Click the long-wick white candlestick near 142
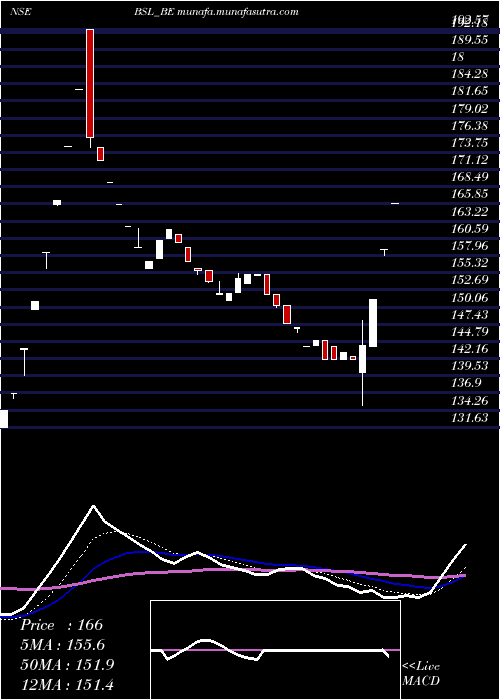The width and height of the screenshot is (500, 700). click(362, 362)
